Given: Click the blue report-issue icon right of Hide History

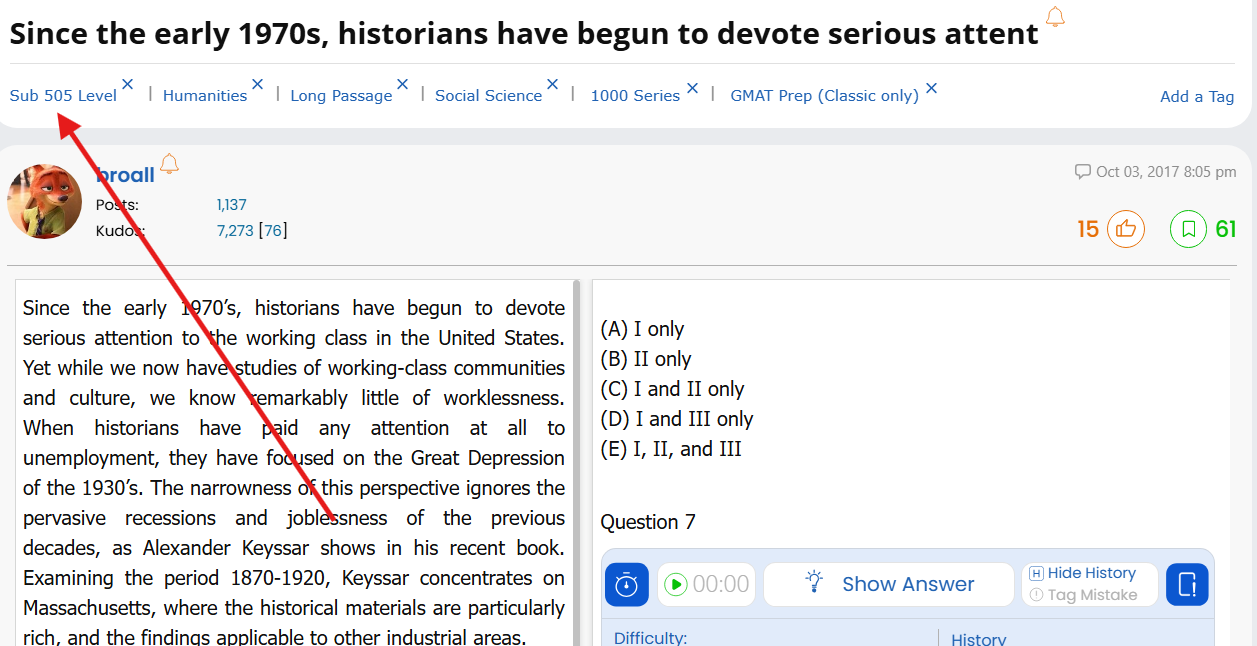Looking at the screenshot, I should 1187,584.
